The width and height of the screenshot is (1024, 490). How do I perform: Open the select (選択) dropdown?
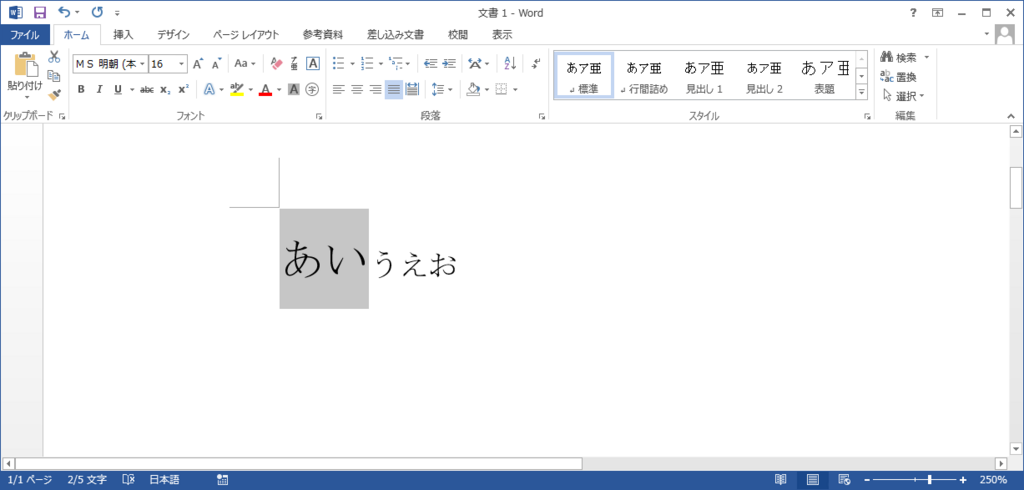coord(904,96)
